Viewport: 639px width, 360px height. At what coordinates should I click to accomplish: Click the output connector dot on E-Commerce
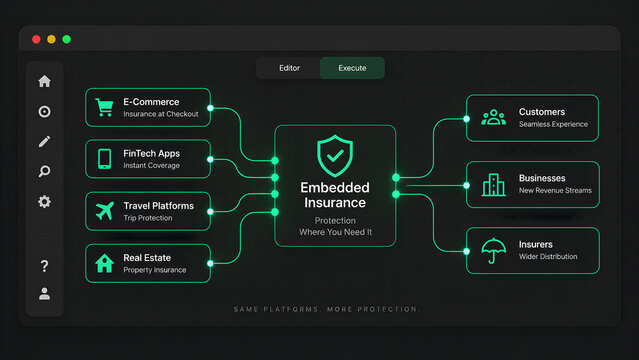210,108
